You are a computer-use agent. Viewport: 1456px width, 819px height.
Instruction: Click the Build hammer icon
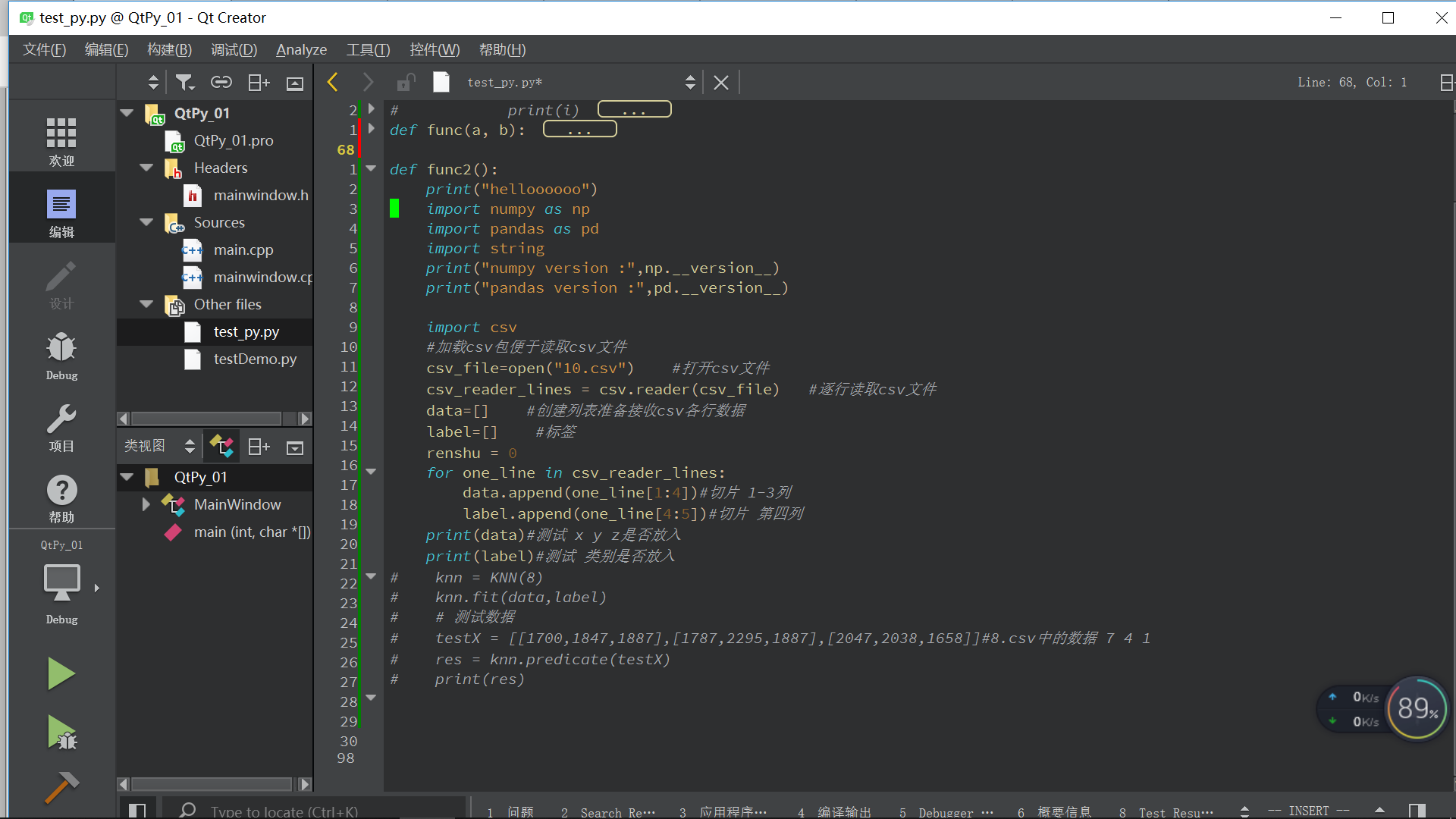(61, 787)
